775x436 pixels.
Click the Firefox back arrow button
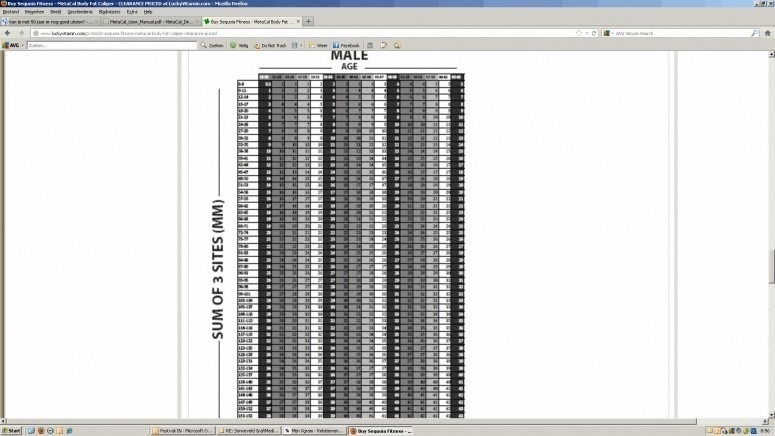click(8, 32)
